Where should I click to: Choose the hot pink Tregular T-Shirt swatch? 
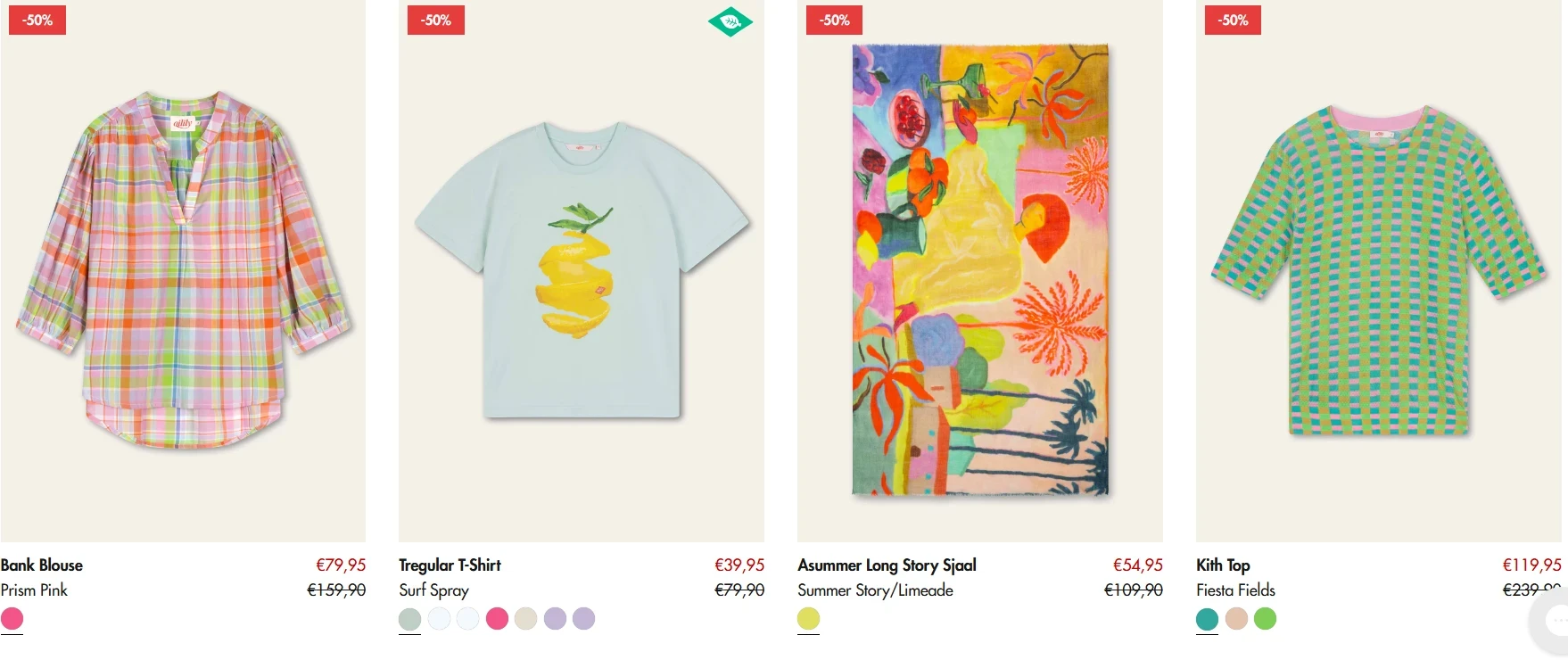497,618
